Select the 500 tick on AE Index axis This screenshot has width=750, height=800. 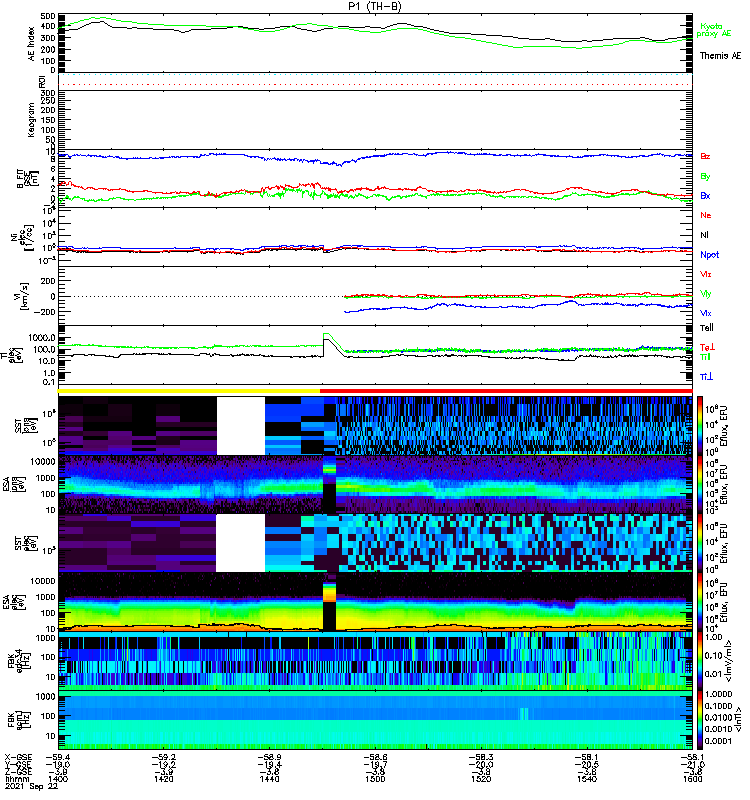point(48,16)
